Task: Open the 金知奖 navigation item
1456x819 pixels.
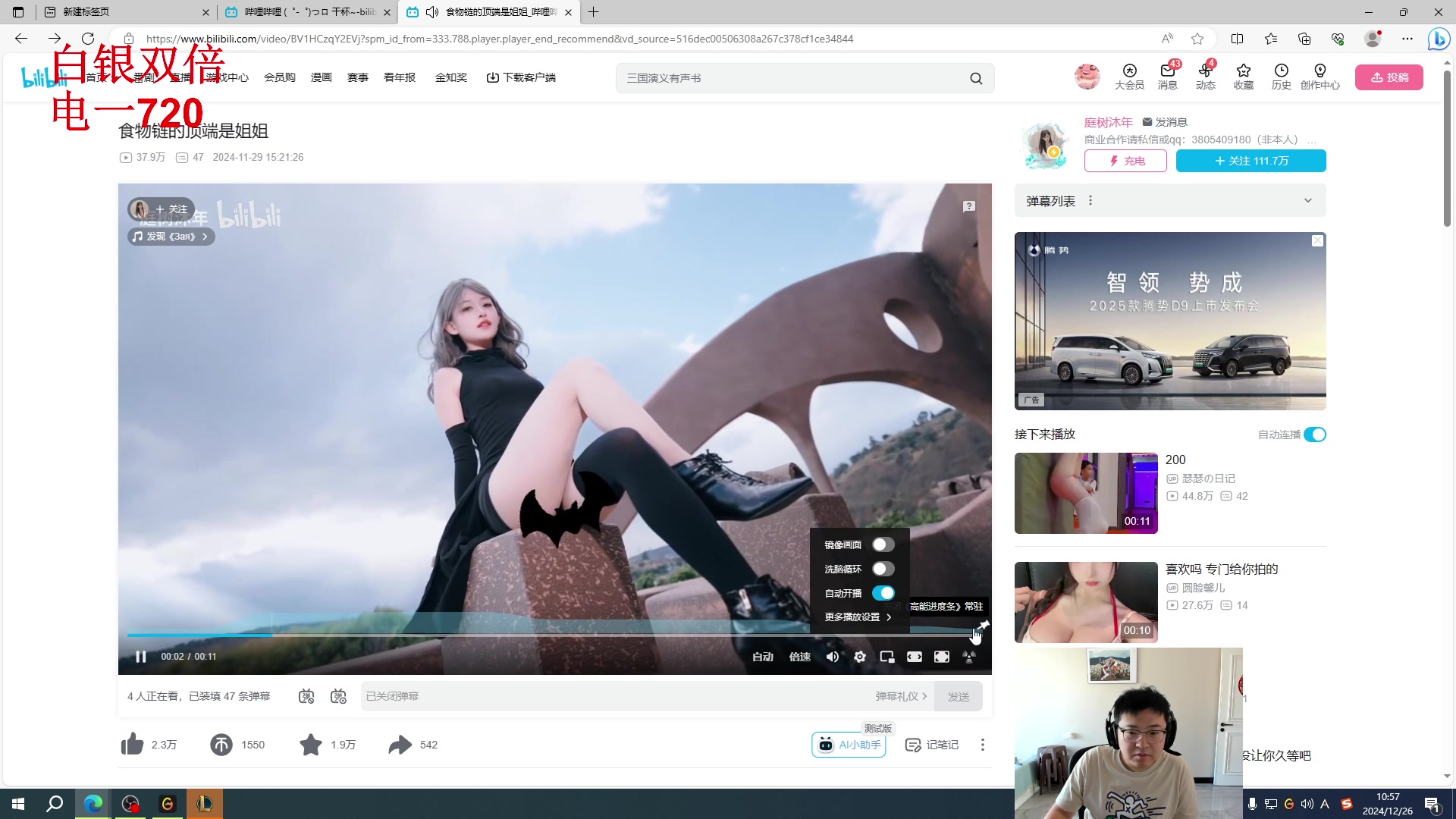Action: [451, 77]
